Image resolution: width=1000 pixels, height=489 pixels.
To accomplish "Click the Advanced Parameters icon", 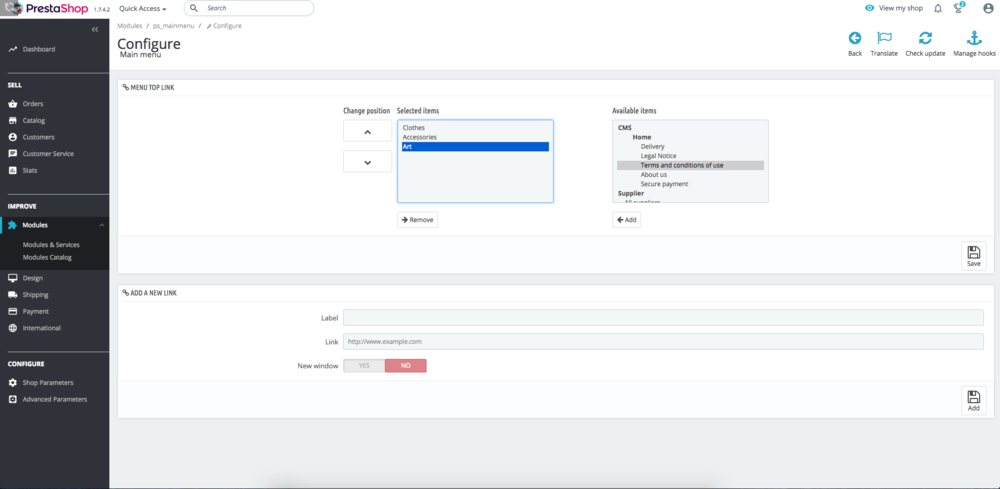I will 13,399.
